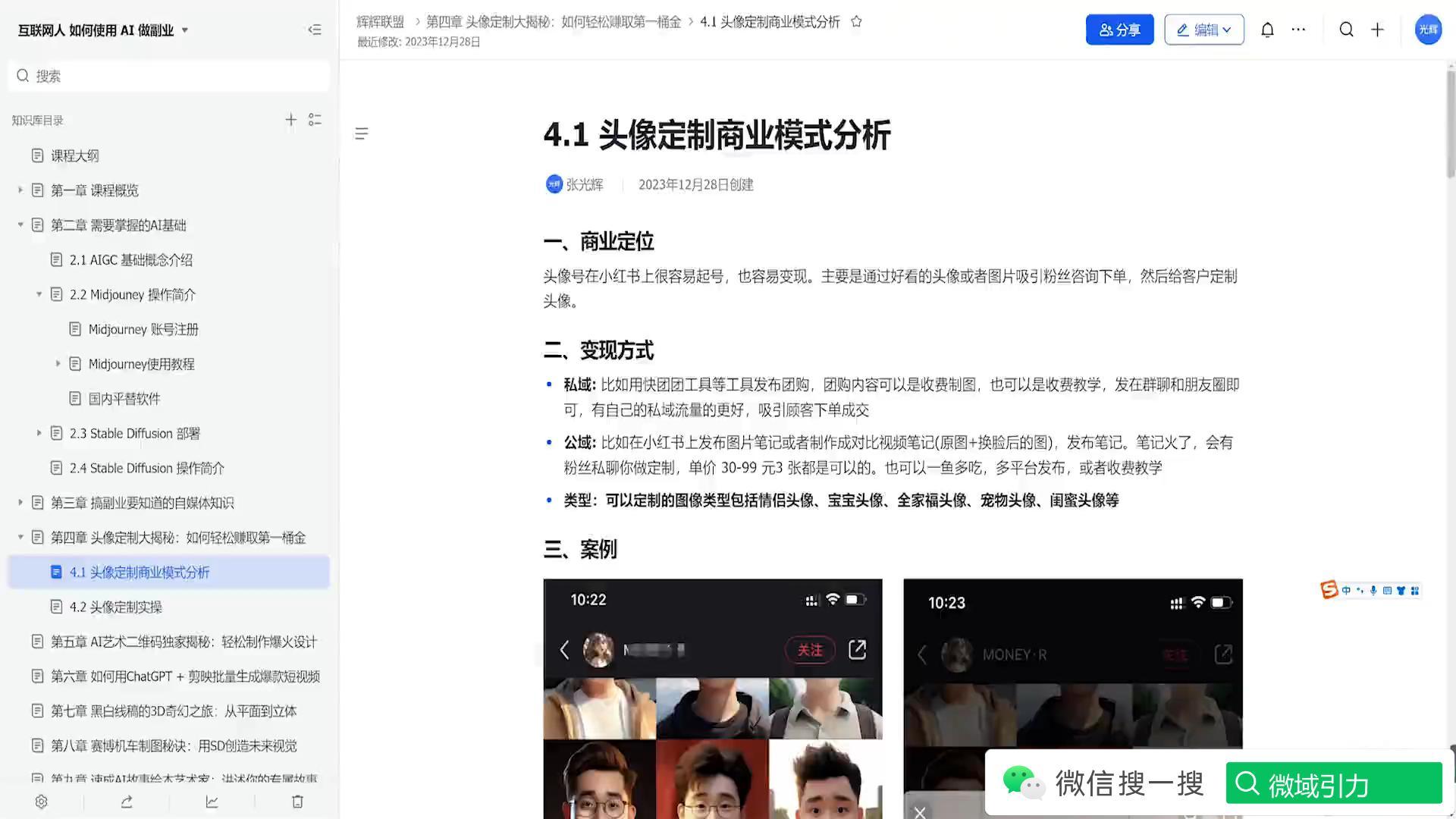The width and height of the screenshot is (1456, 819).
Task: Open the search magnifier in top bar
Action: (x=1346, y=30)
